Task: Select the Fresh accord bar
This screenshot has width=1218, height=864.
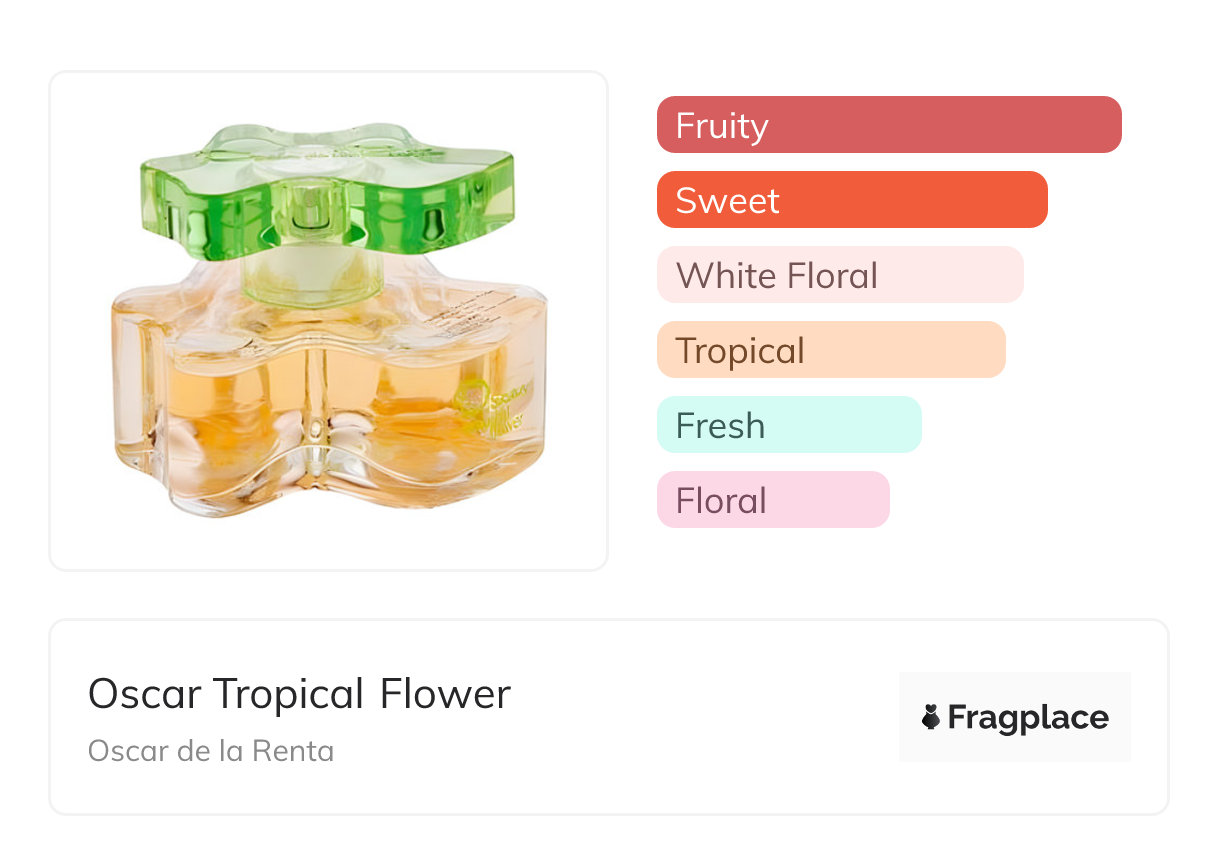Action: tap(788, 425)
